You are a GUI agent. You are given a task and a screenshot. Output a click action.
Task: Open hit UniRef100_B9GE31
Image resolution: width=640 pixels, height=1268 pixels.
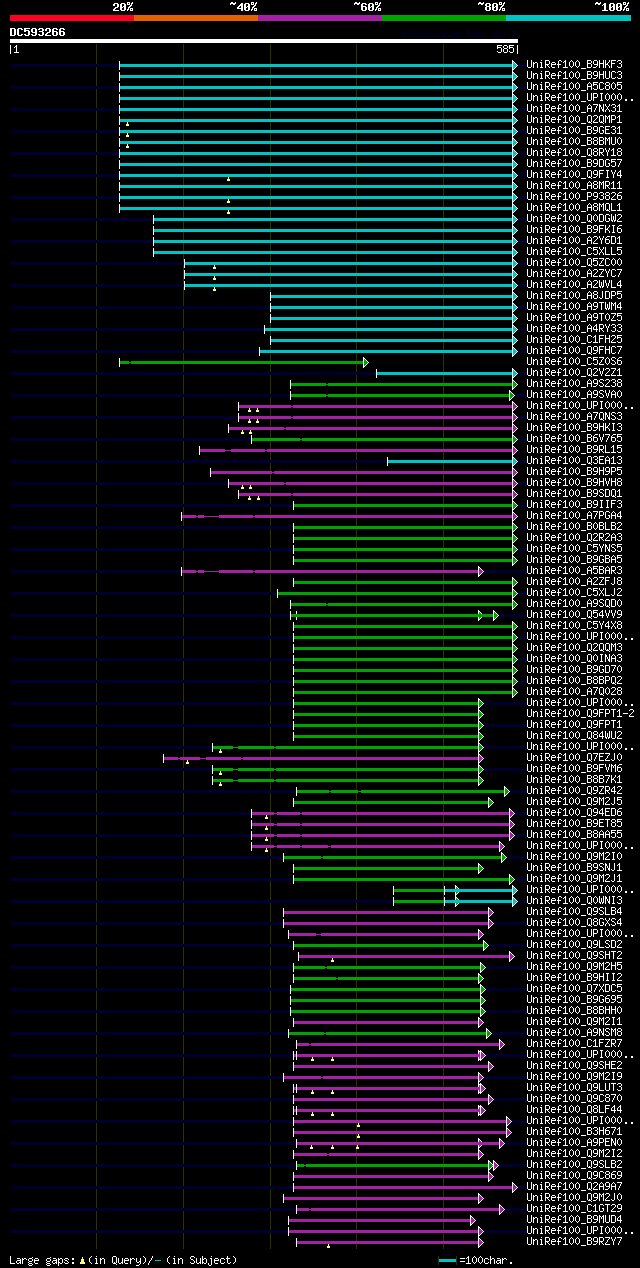click(x=574, y=131)
